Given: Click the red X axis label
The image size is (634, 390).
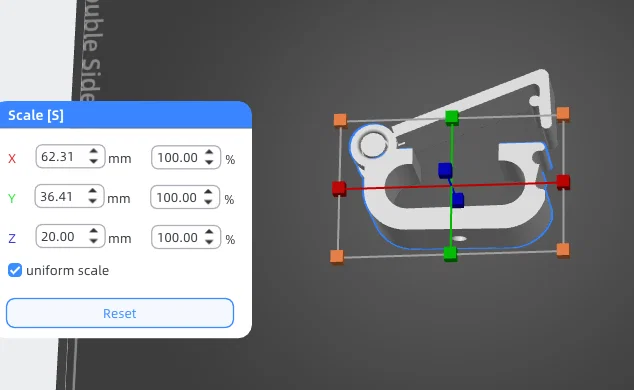Looking at the screenshot, I should coord(12,158).
